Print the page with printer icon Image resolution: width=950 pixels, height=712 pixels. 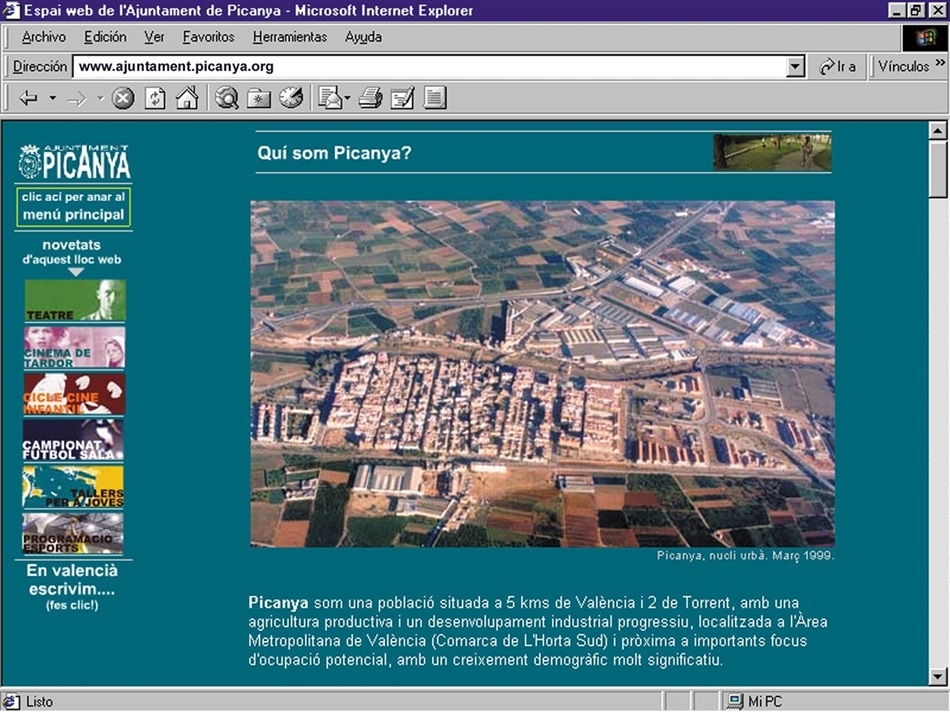pos(371,98)
